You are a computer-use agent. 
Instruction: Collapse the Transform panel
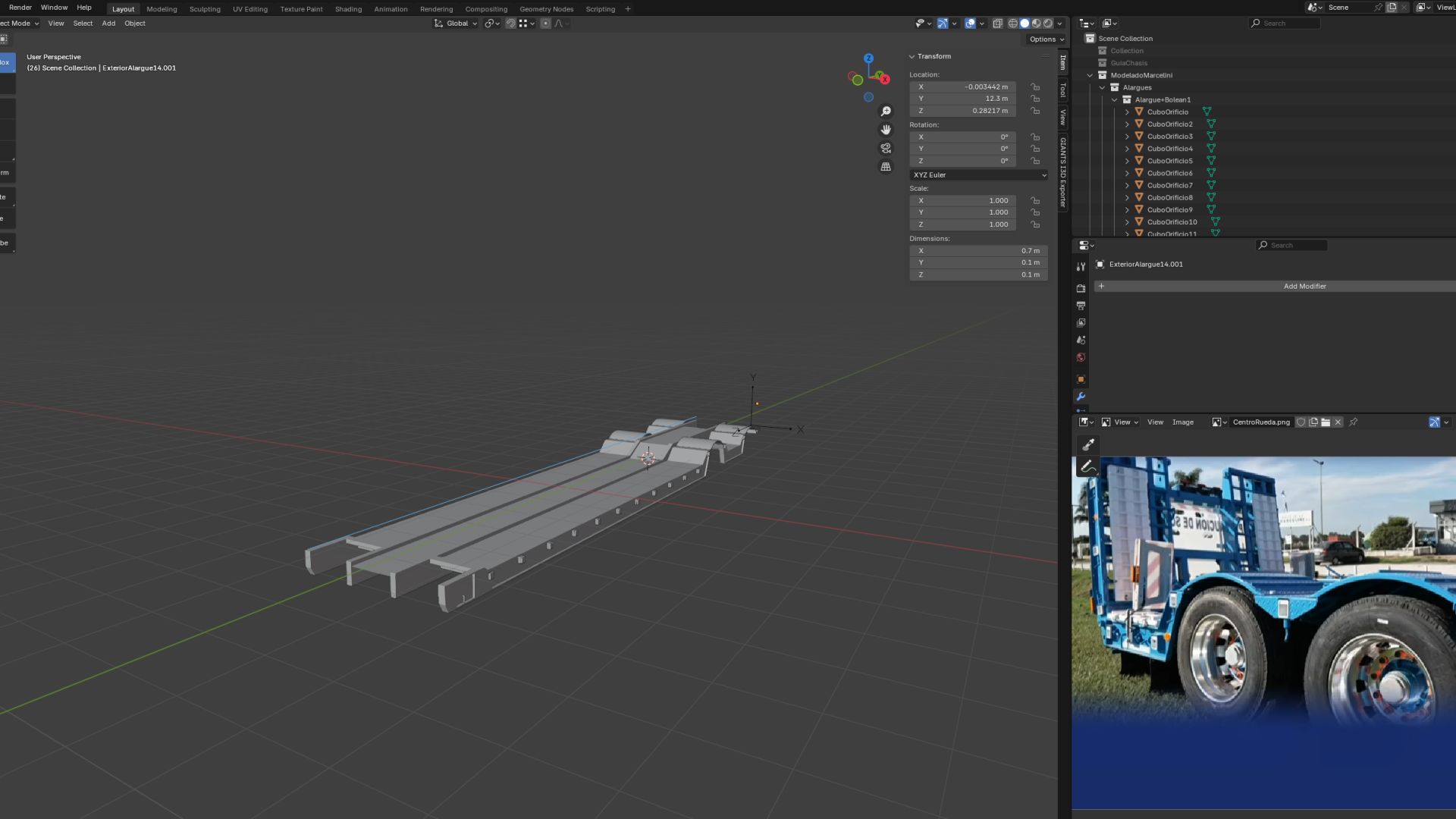[912, 56]
